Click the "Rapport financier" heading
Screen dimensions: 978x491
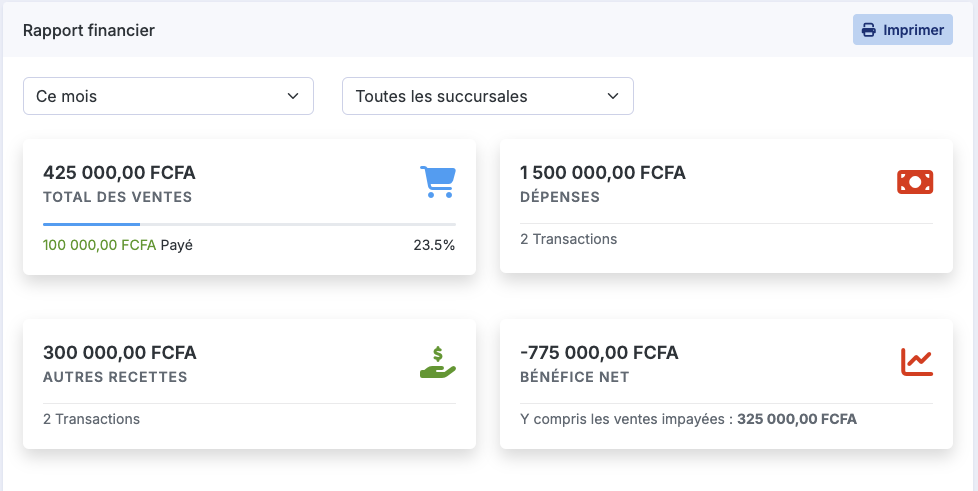coord(89,30)
